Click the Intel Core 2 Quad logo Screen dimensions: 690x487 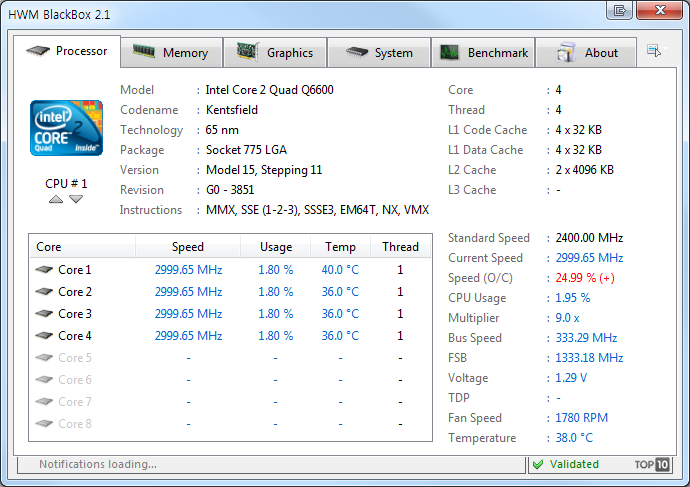(66, 128)
